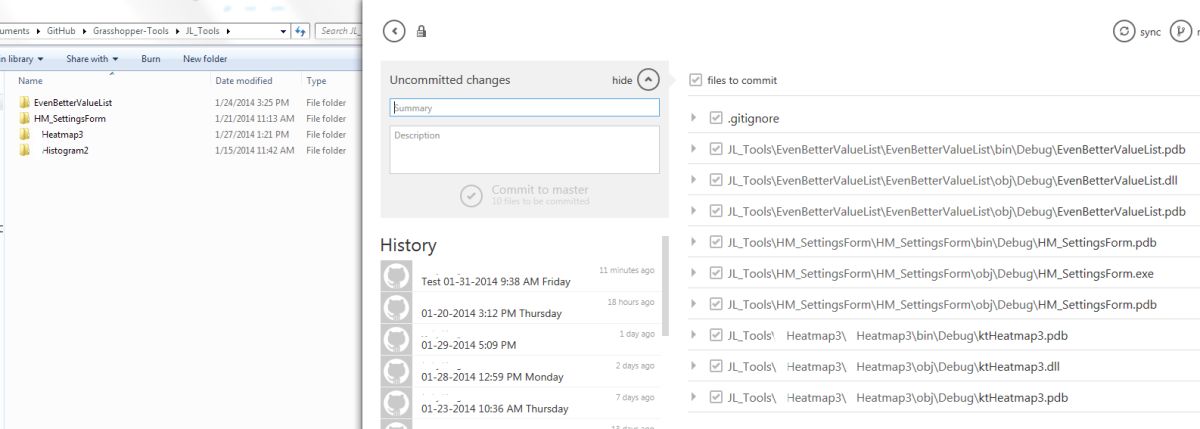Click GitHub breadcrumb in Explorer address bar

[x=60, y=31]
